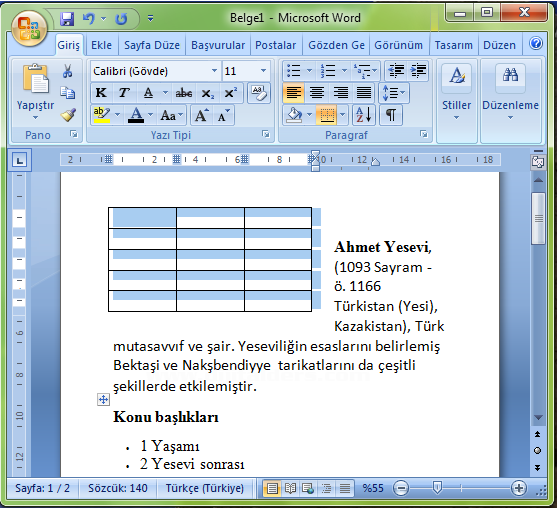Switch to Web Layout view
The width and height of the screenshot is (557, 508).
coord(308,488)
